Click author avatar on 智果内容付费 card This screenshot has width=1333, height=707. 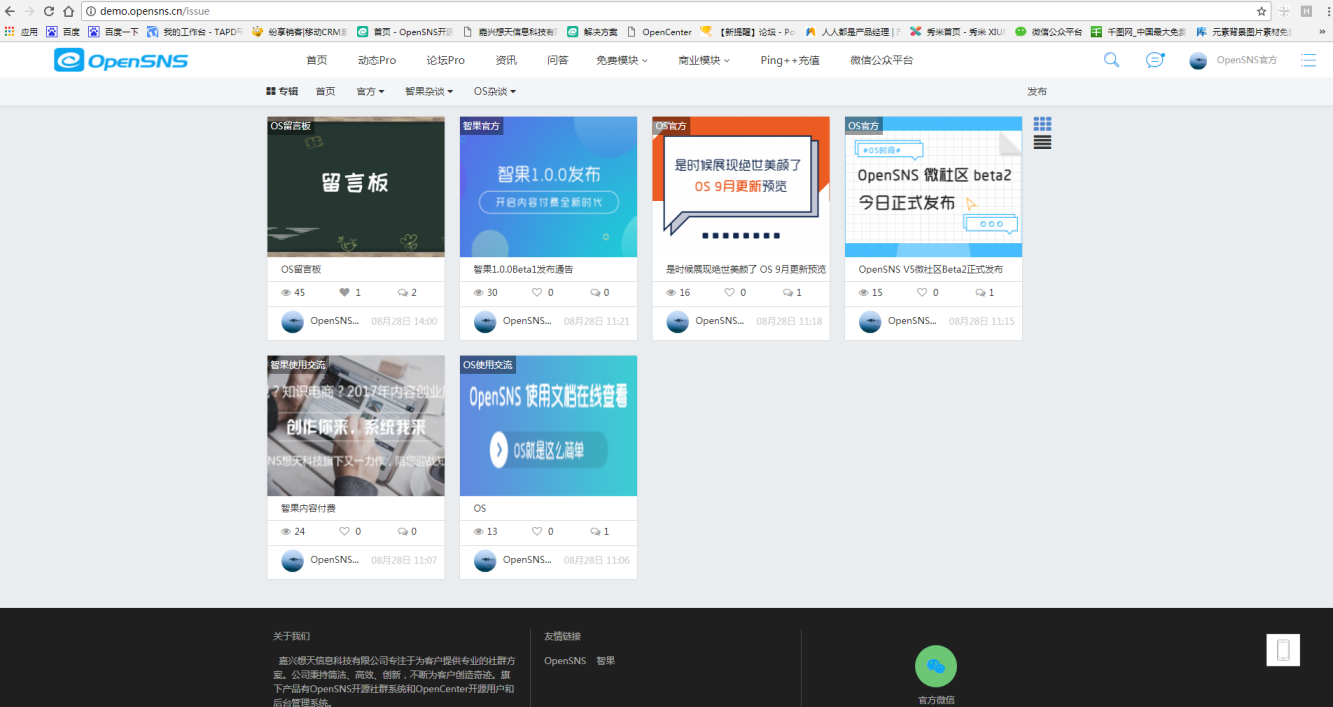click(x=292, y=561)
